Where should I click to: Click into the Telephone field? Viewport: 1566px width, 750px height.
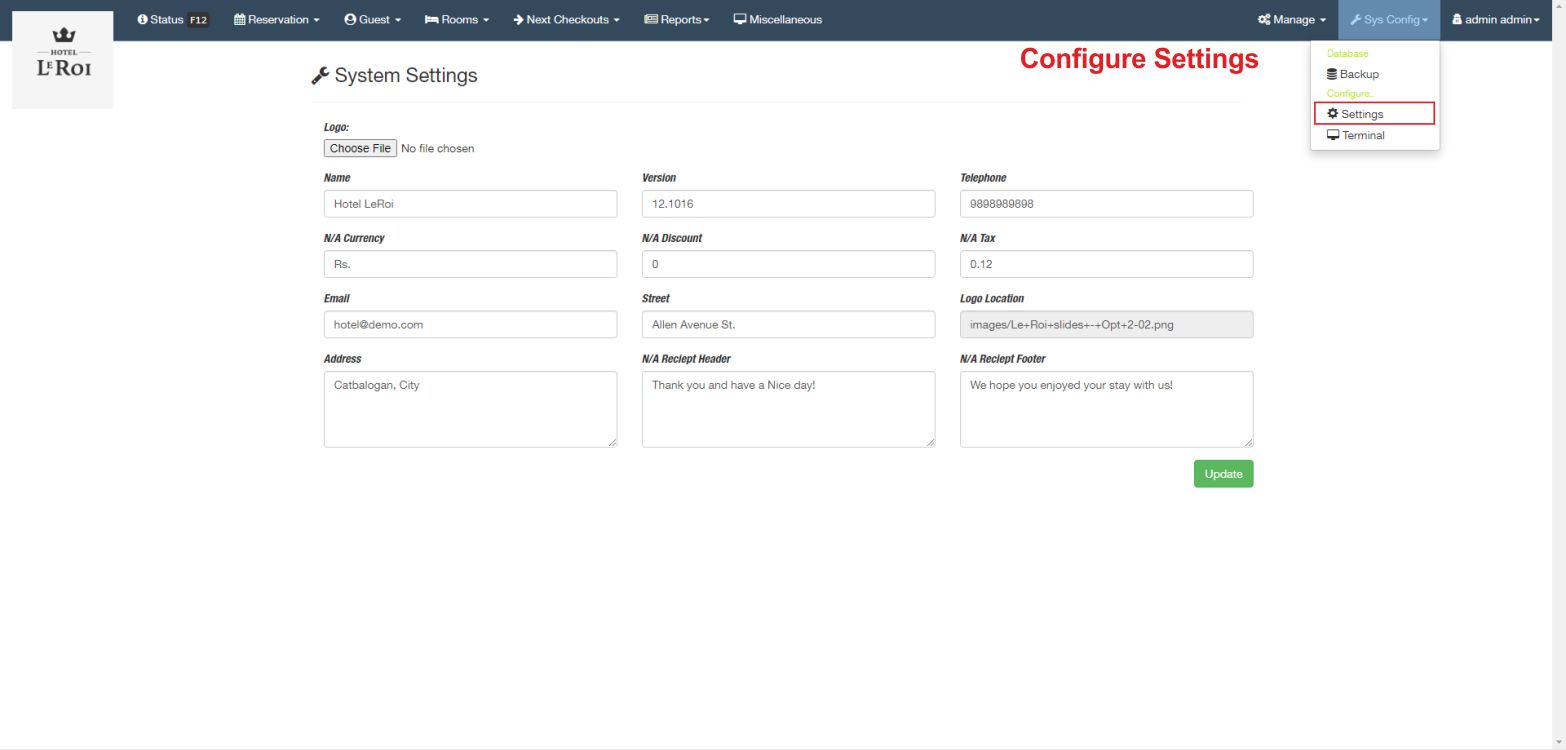(1106, 204)
